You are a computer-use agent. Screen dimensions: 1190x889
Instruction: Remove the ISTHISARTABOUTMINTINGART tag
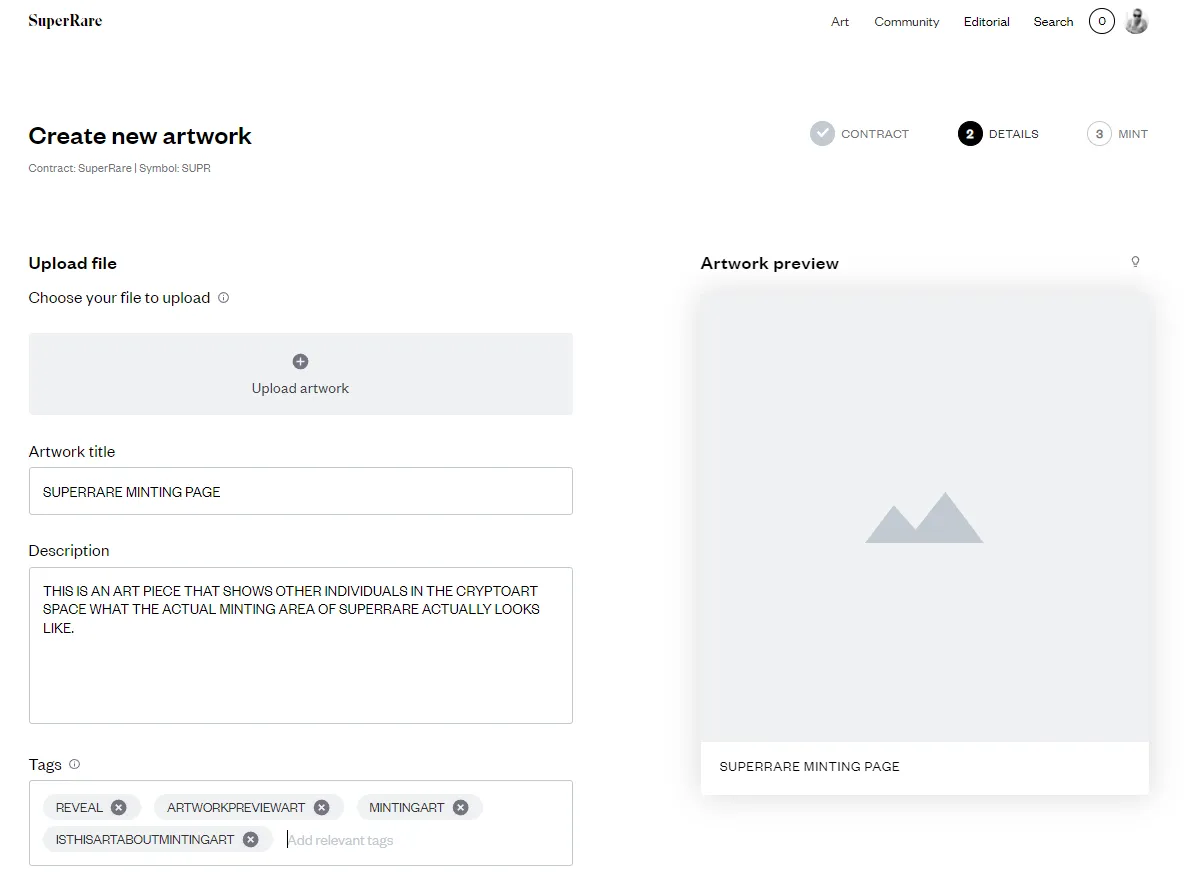tap(250, 839)
